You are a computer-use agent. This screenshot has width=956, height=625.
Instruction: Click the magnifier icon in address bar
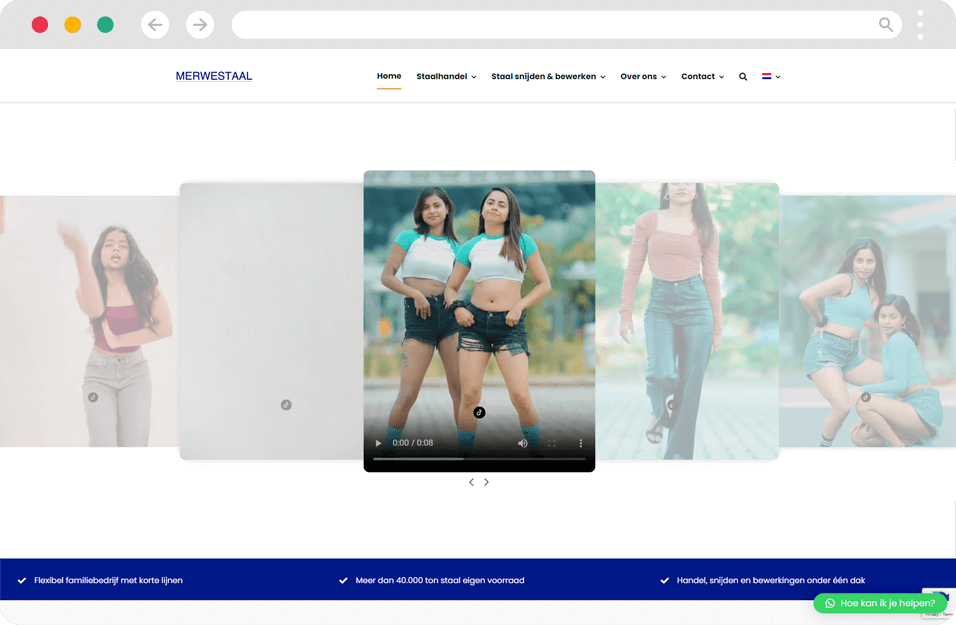pyautogui.click(x=885, y=24)
